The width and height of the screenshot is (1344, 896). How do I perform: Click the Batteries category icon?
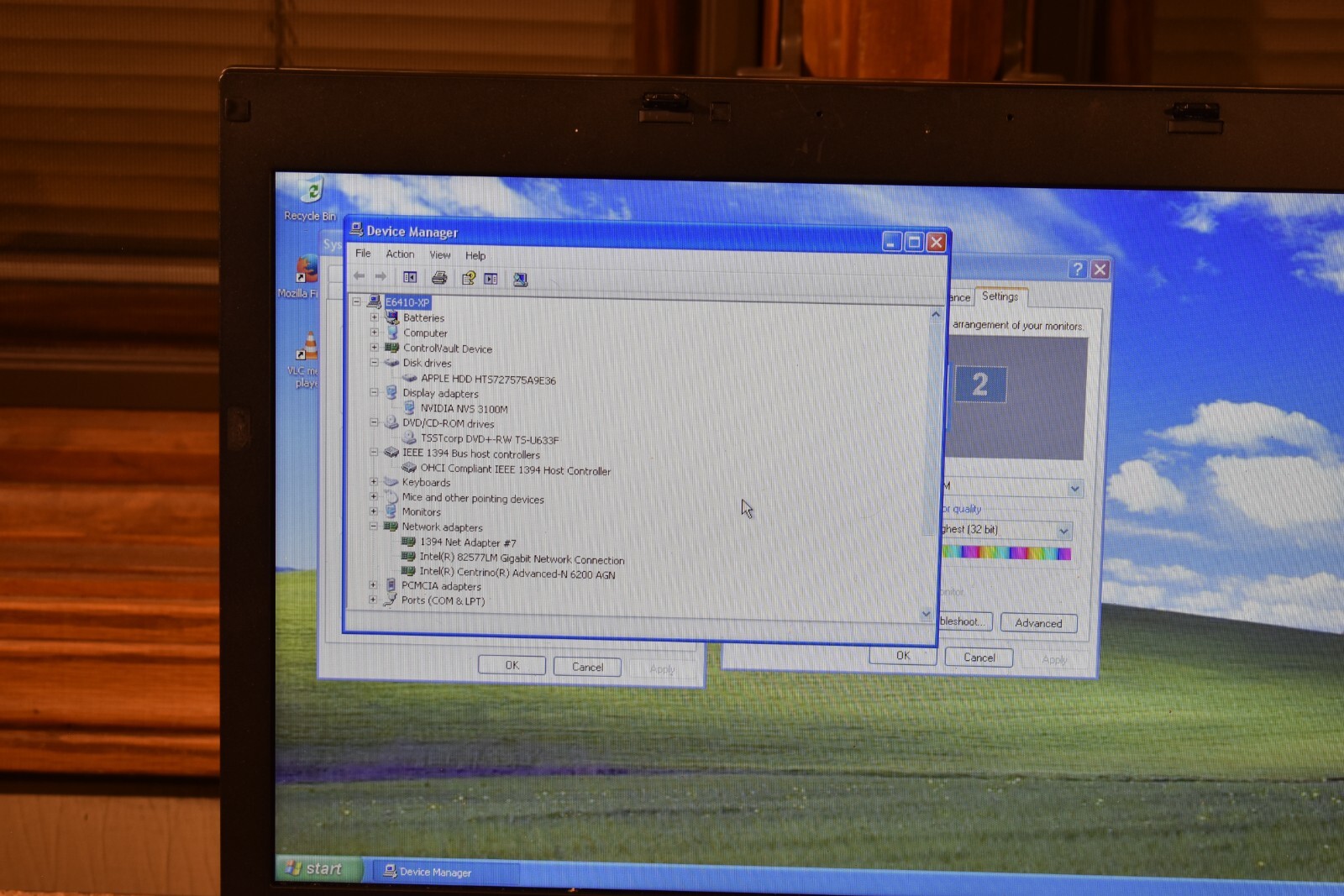(392, 317)
